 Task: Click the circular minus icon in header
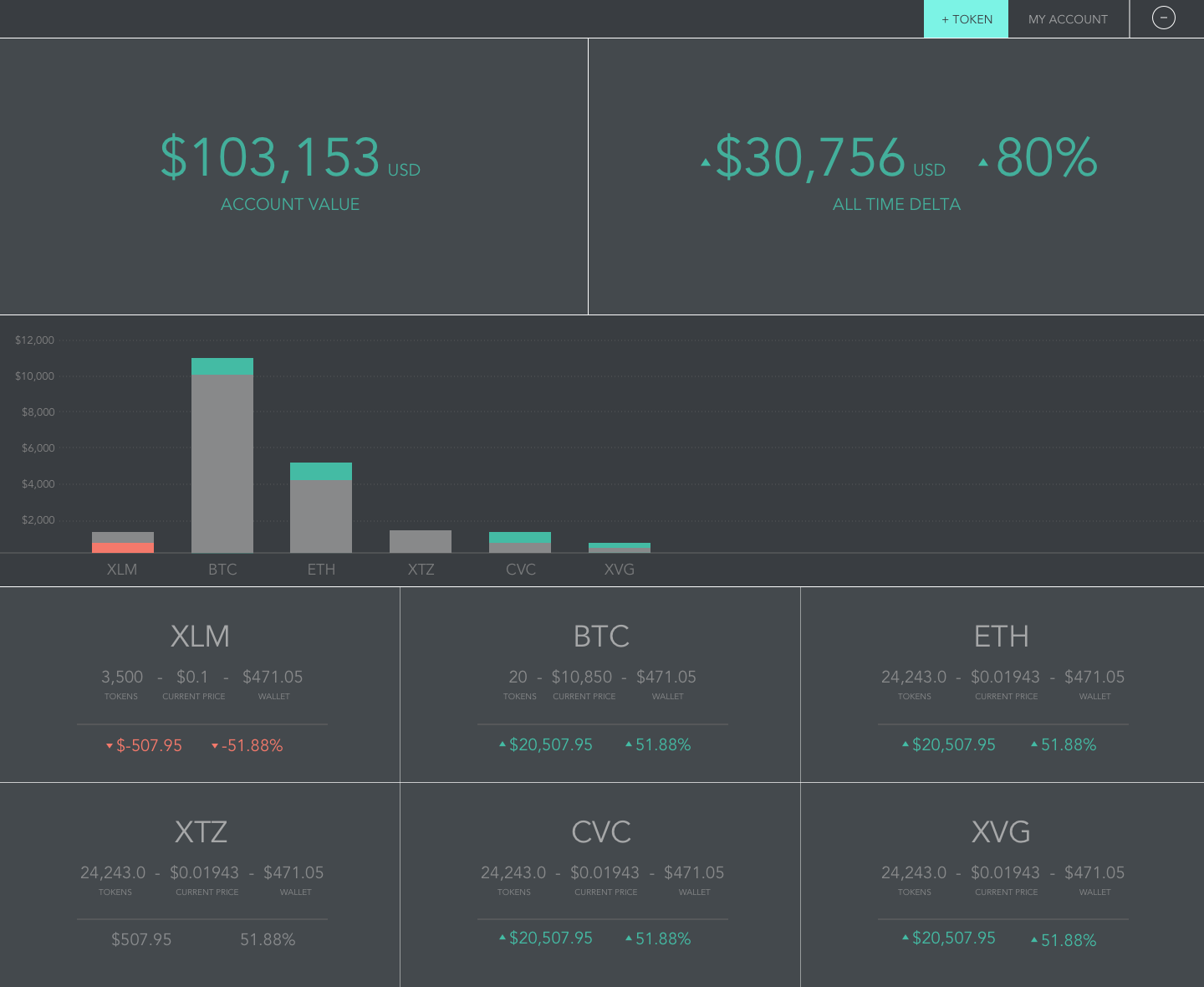pyautogui.click(x=1163, y=18)
